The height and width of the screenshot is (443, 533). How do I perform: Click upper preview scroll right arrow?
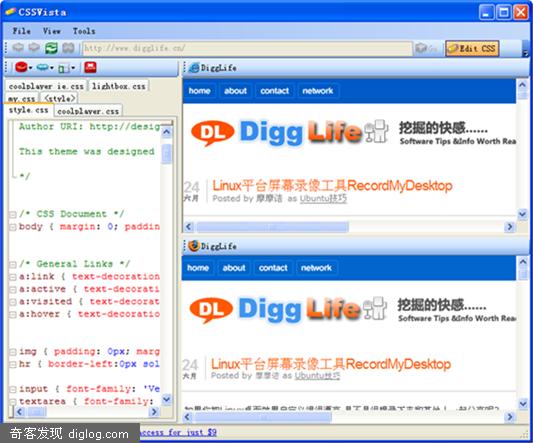[510, 227]
